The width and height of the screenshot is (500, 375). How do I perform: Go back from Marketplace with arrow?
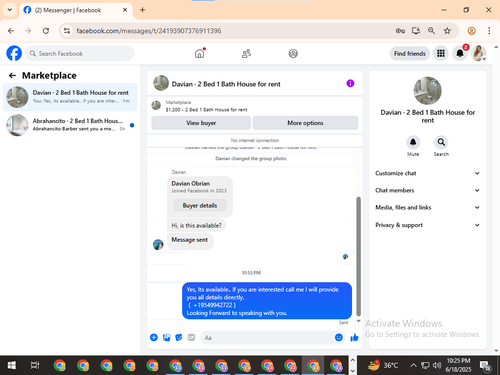pos(12,76)
